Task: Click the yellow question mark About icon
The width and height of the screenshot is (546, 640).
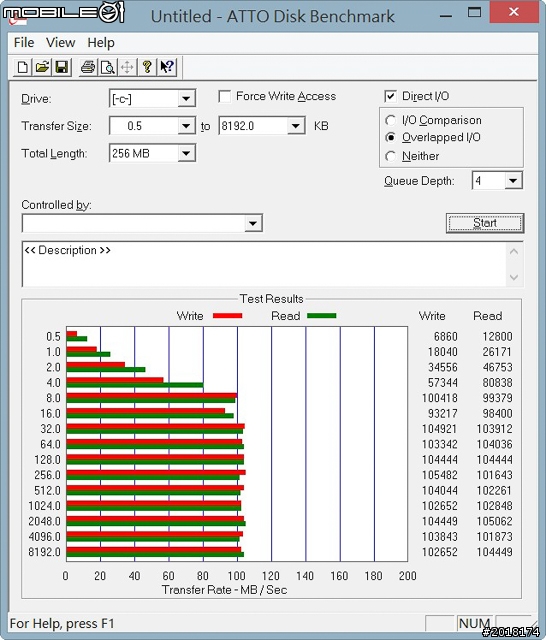Action: coord(147,67)
